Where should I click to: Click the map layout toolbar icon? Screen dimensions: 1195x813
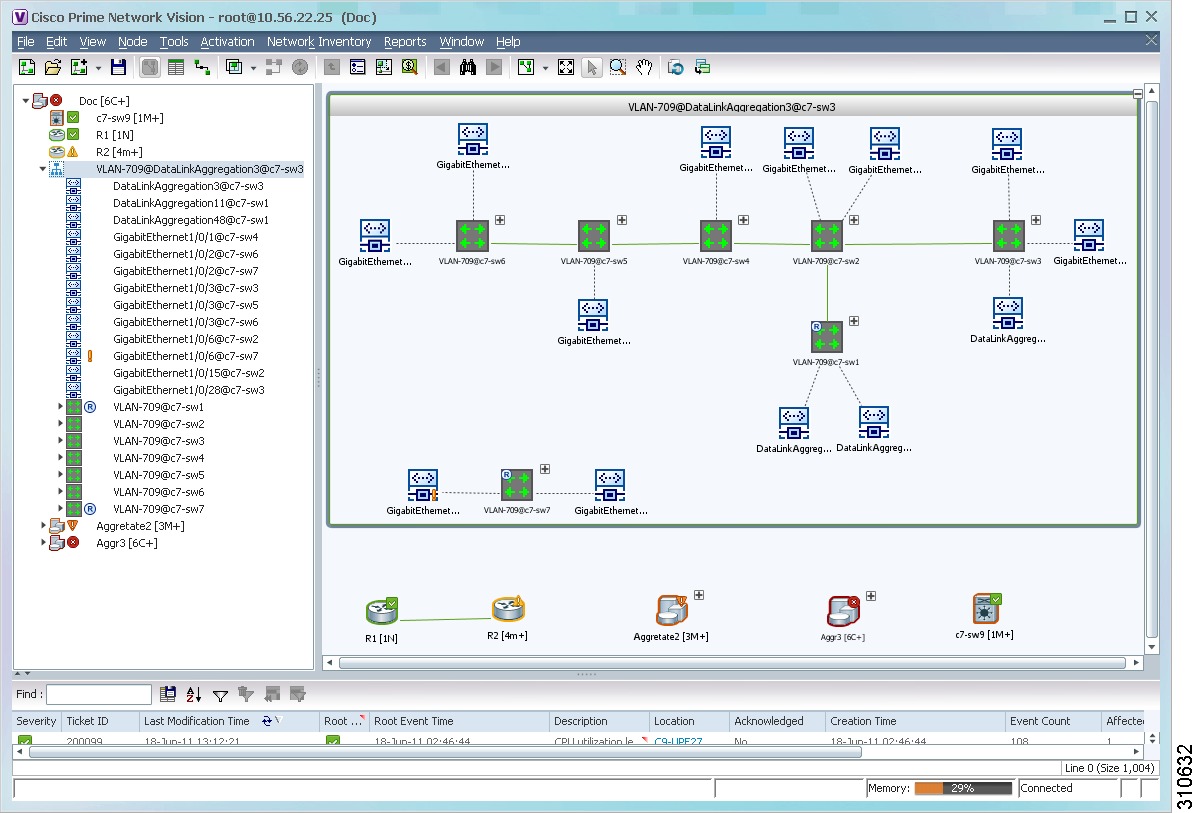(x=526, y=68)
